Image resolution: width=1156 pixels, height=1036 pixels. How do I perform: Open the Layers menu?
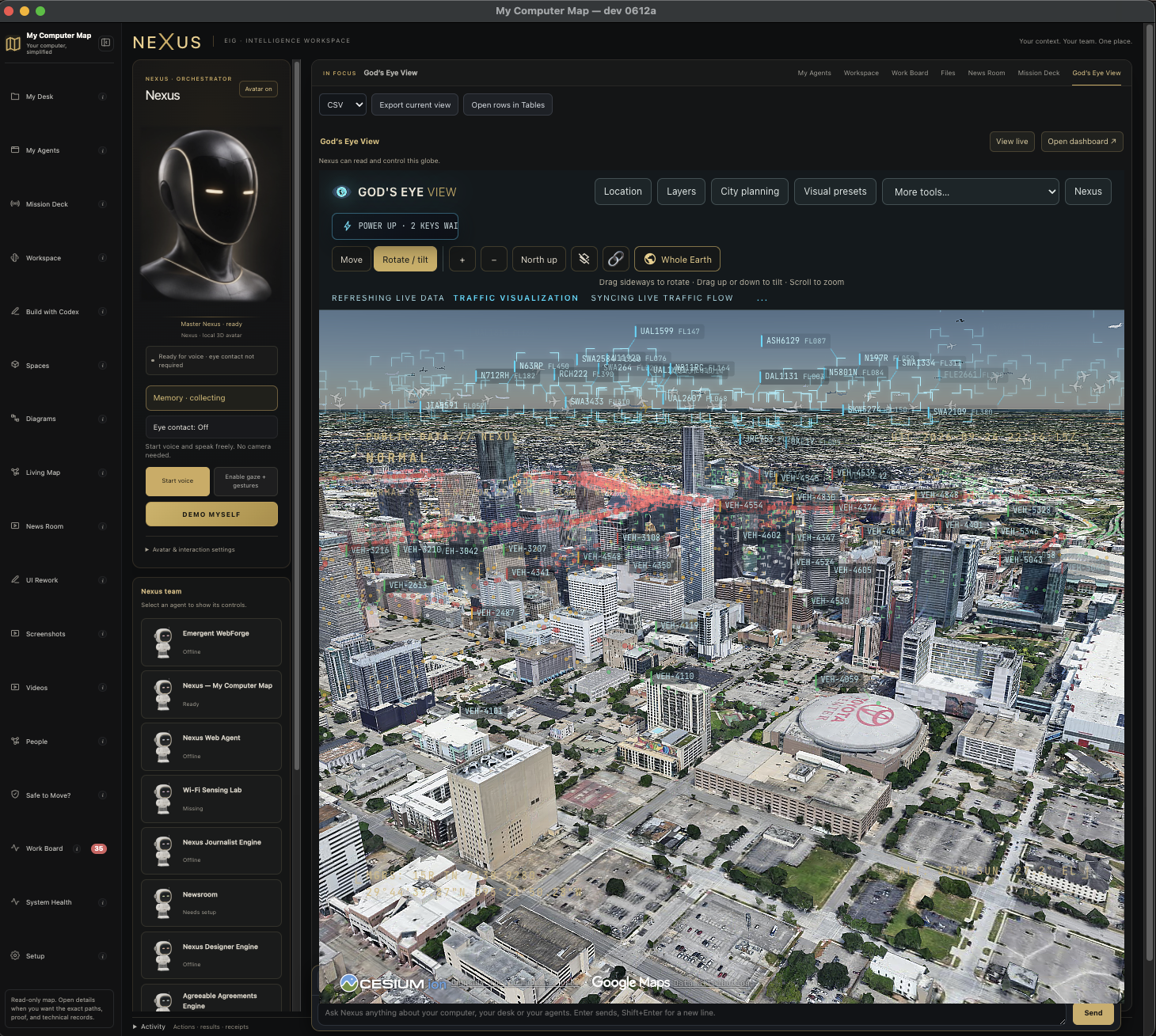click(x=681, y=192)
